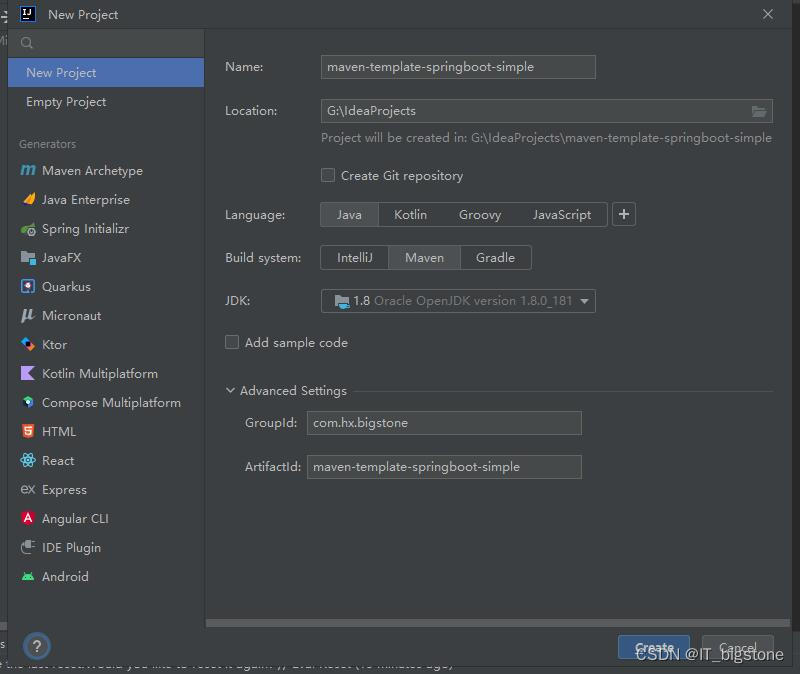Click the Java Enterprise generator icon
Image resolution: width=800 pixels, height=674 pixels.
coord(29,199)
